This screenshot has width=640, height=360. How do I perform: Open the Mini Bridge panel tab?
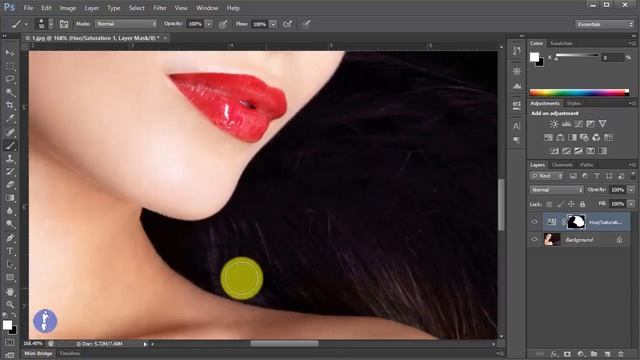click(x=38, y=353)
